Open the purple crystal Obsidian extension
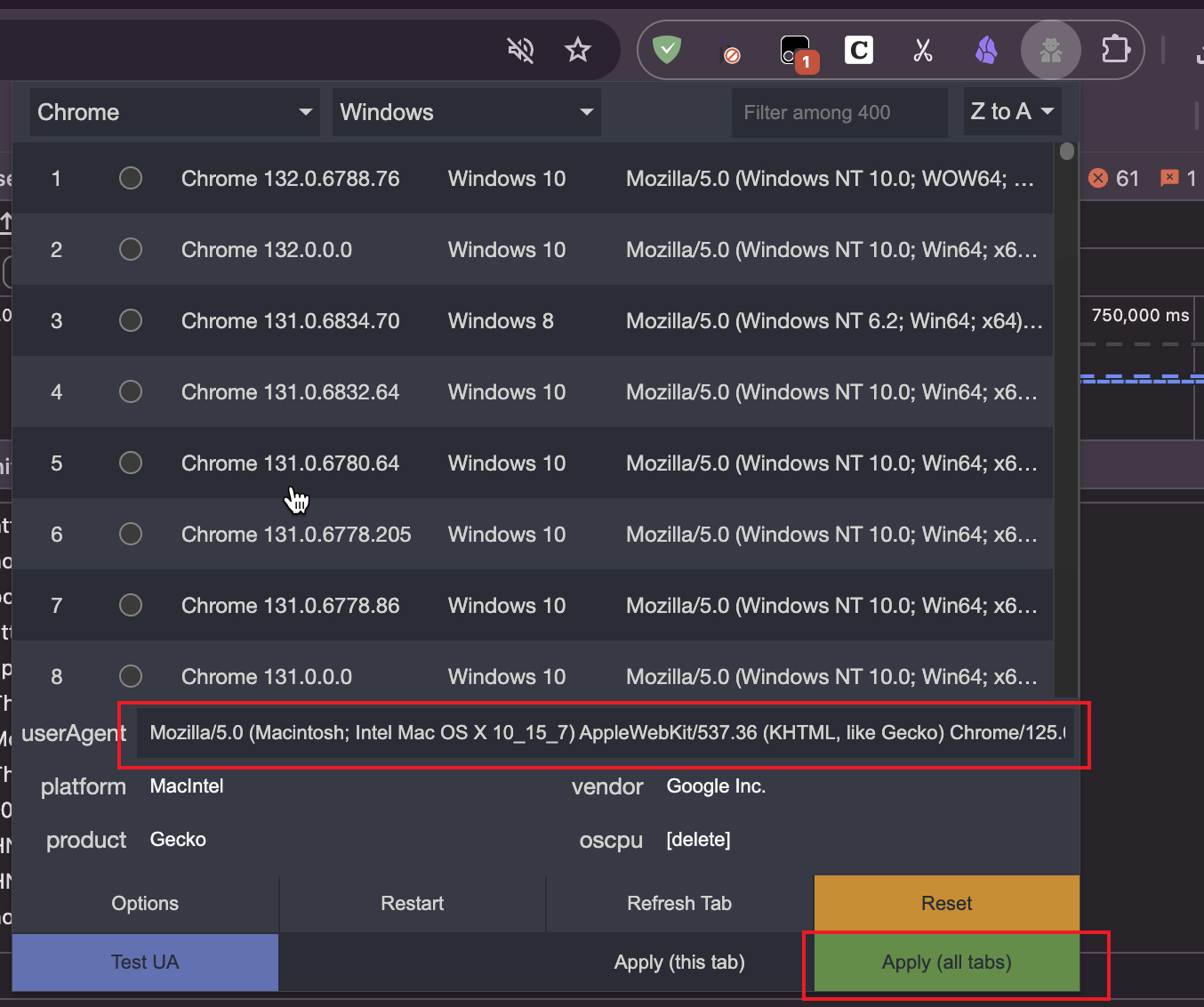 [x=986, y=51]
